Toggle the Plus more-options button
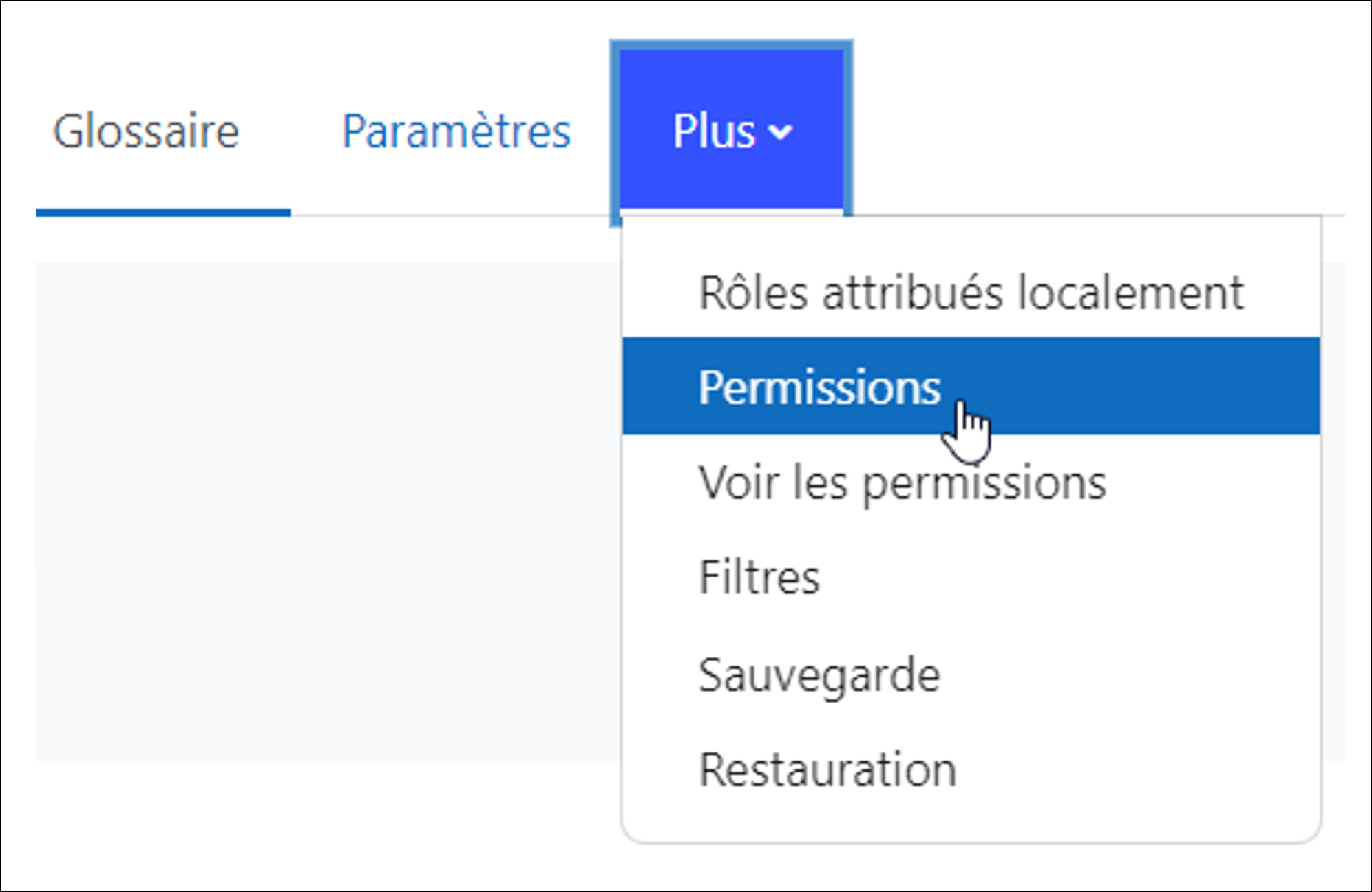Screen dimensions: 1372x892 click(x=731, y=131)
